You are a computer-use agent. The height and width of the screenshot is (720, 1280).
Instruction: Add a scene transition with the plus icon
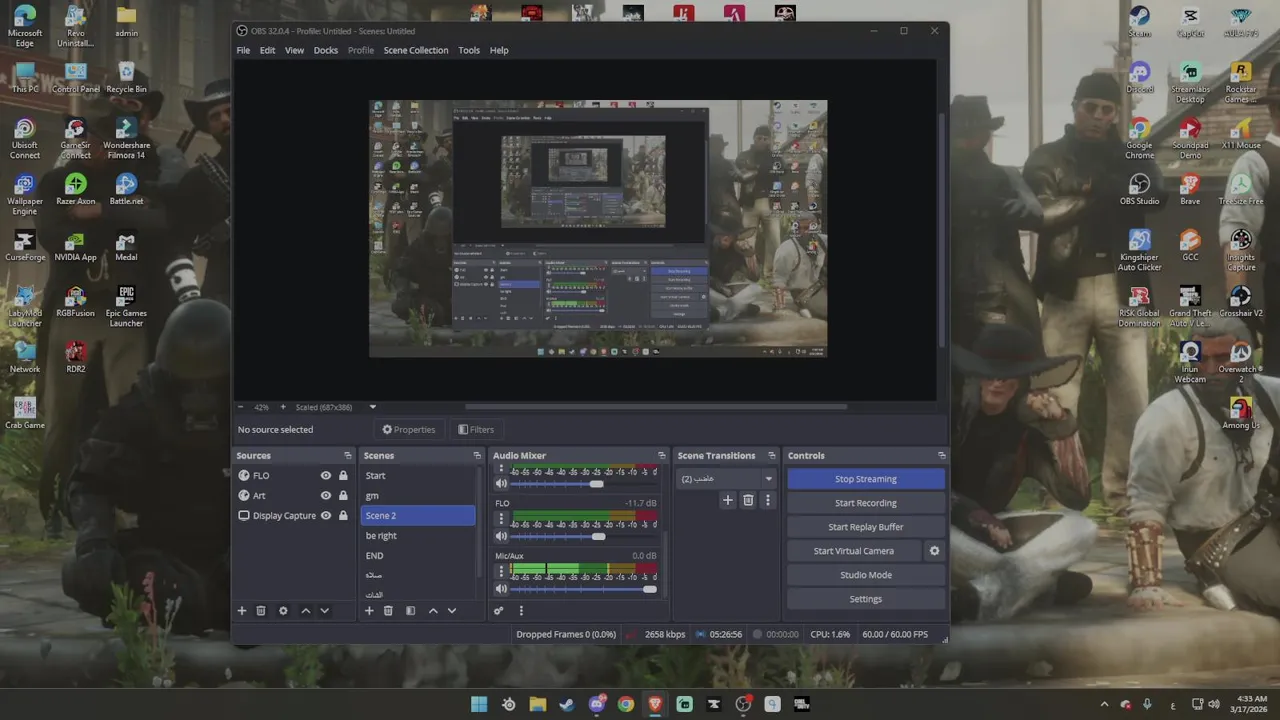click(x=728, y=500)
